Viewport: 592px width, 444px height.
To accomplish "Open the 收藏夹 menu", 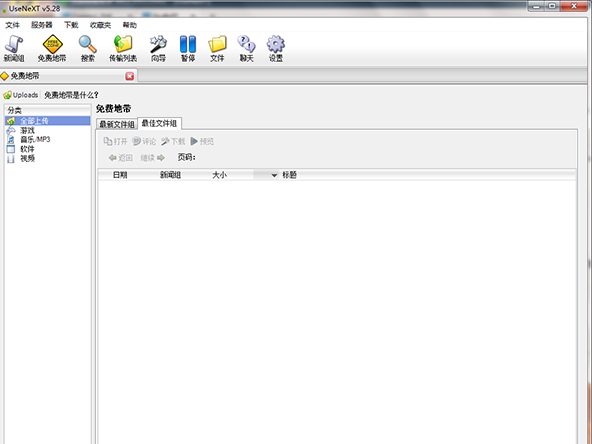I will (x=100, y=25).
